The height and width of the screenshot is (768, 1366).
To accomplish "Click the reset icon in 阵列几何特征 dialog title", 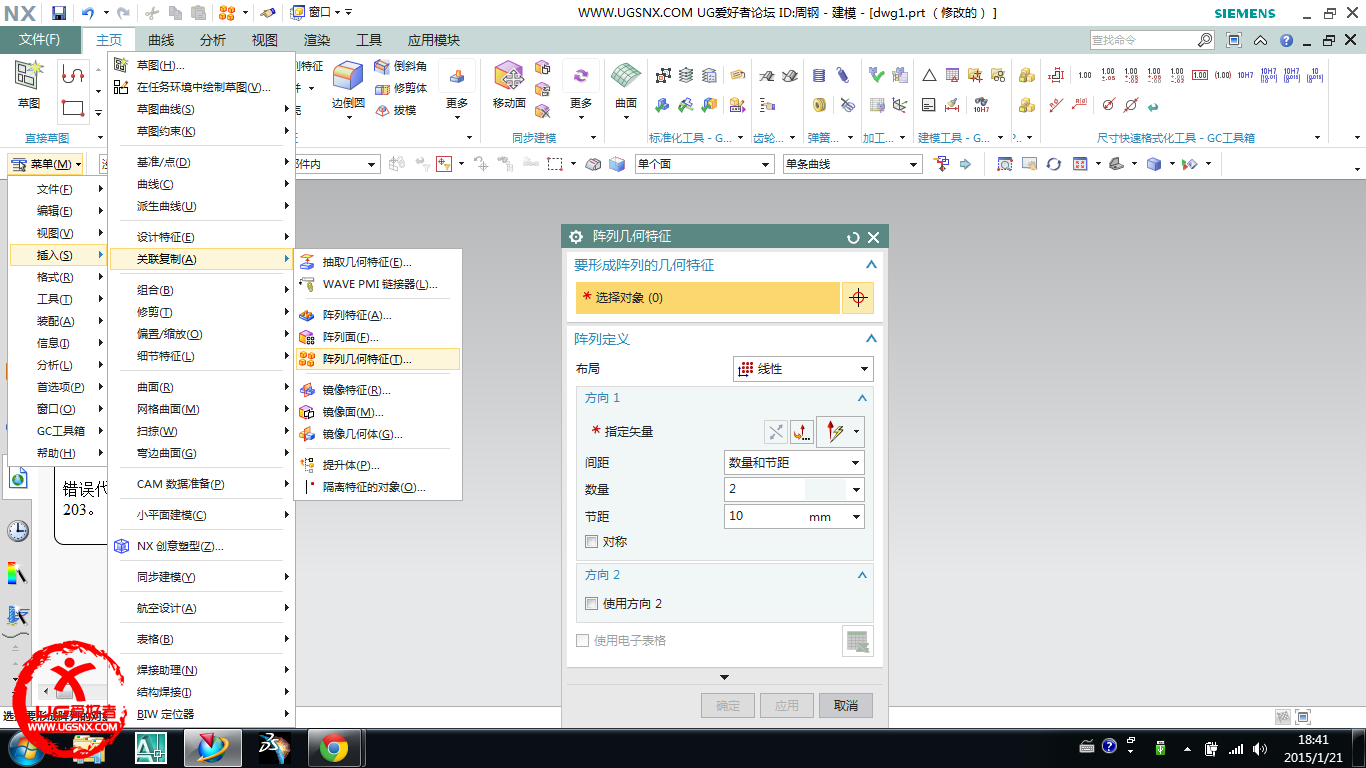I will (x=853, y=237).
